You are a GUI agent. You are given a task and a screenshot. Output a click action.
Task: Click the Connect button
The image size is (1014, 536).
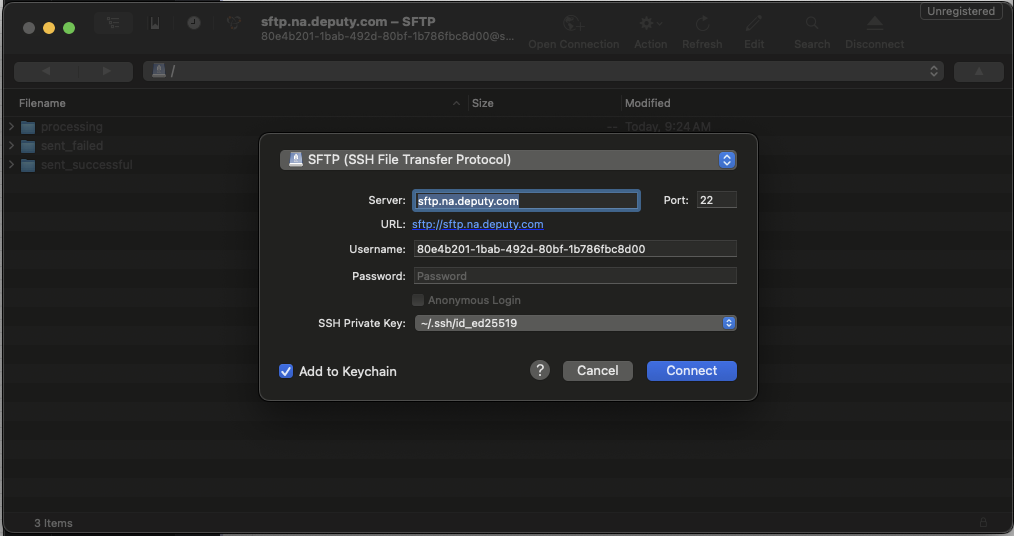691,370
